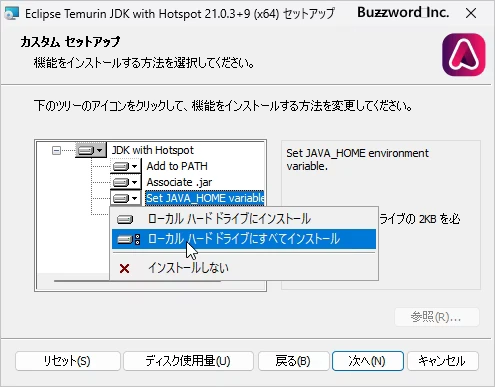This screenshot has width=495, height=387.
Task: Open JDK with Hotspot install option dropdown
Action: coord(91,150)
